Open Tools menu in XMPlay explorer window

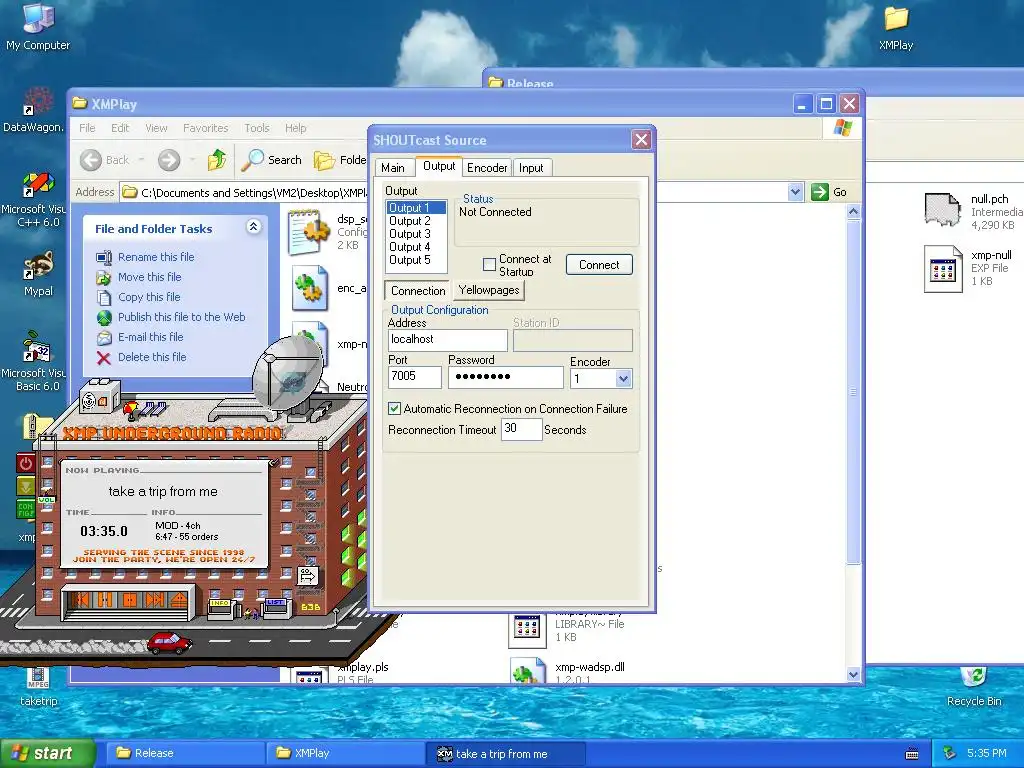tap(257, 128)
